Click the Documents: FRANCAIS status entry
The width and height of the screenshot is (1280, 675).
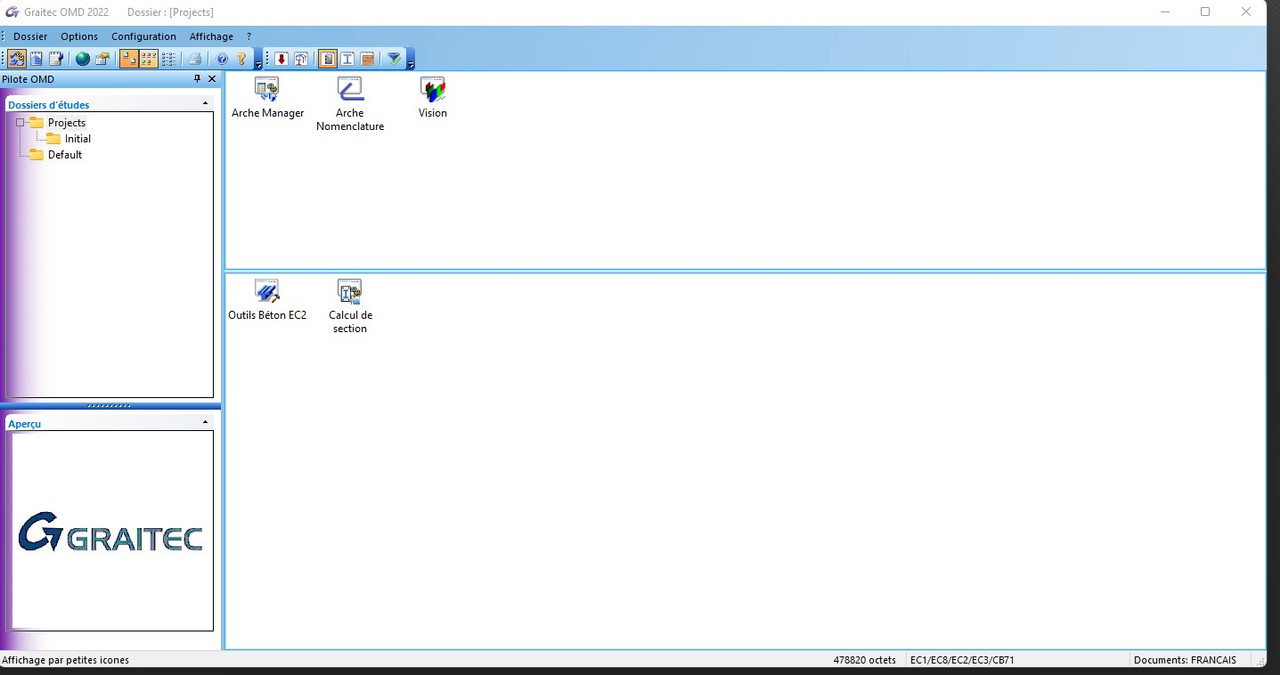[x=1185, y=660]
